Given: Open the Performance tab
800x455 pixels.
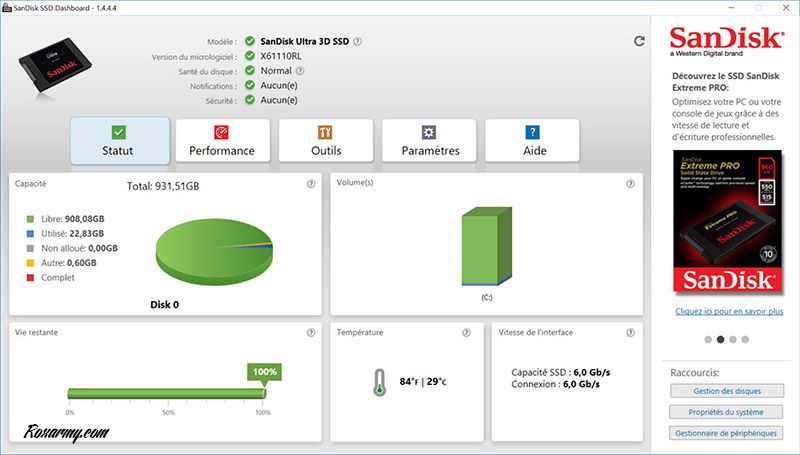Looking at the screenshot, I should point(222,141).
